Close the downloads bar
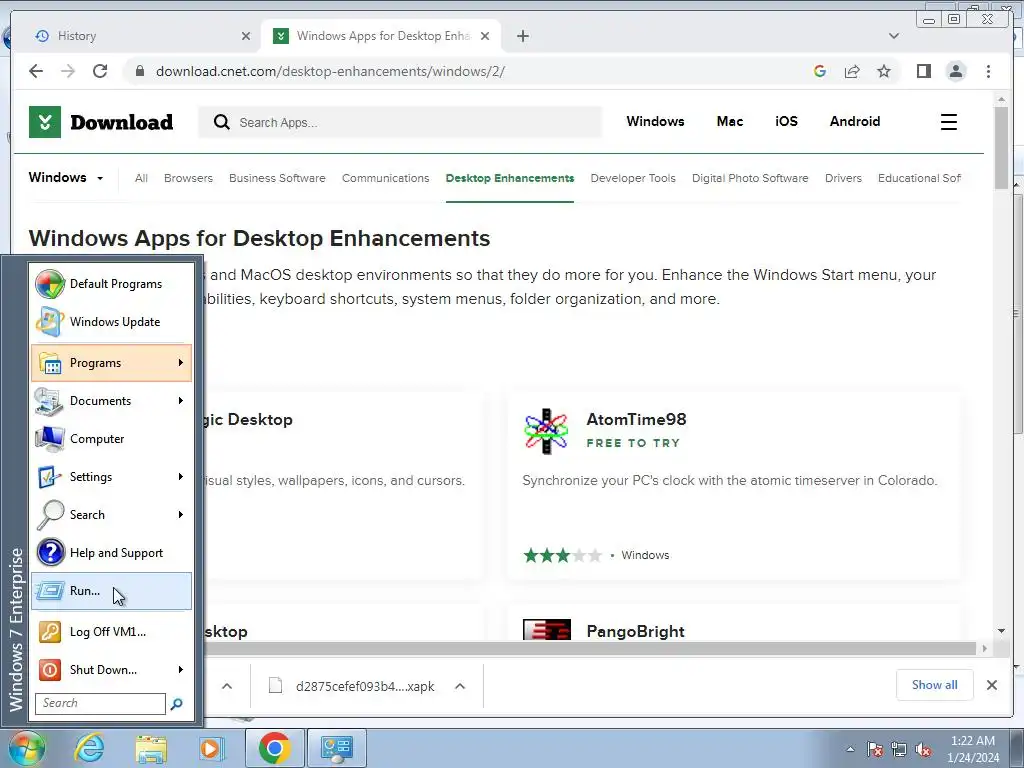 tap(991, 685)
